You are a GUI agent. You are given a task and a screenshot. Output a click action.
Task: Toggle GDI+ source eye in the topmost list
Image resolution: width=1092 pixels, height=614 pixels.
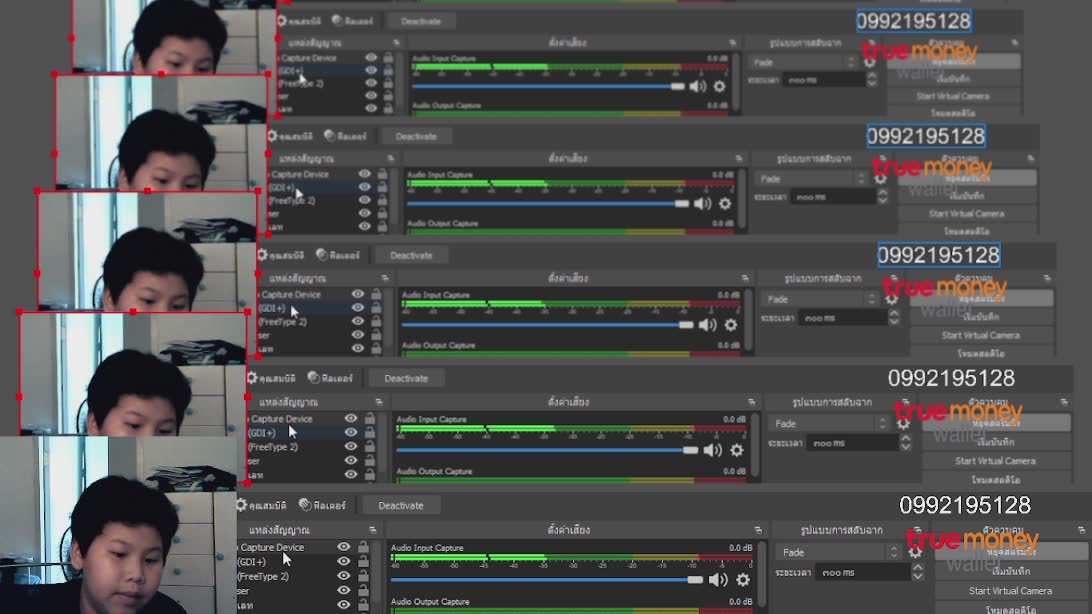click(371, 71)
